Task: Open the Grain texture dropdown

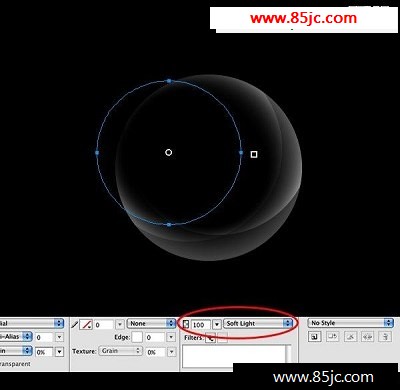Action: [120, 351]
